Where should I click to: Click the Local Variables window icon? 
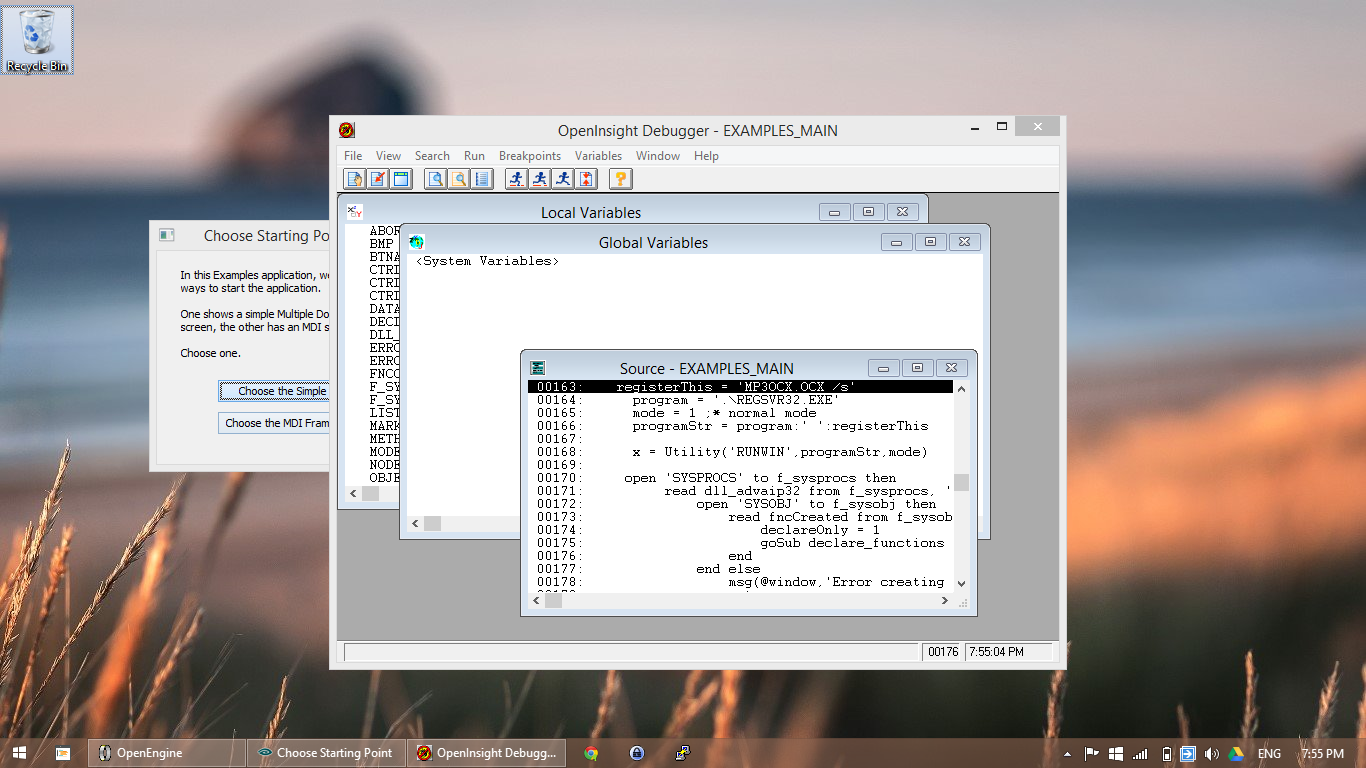pyautogui.click(x=355, y=212)
